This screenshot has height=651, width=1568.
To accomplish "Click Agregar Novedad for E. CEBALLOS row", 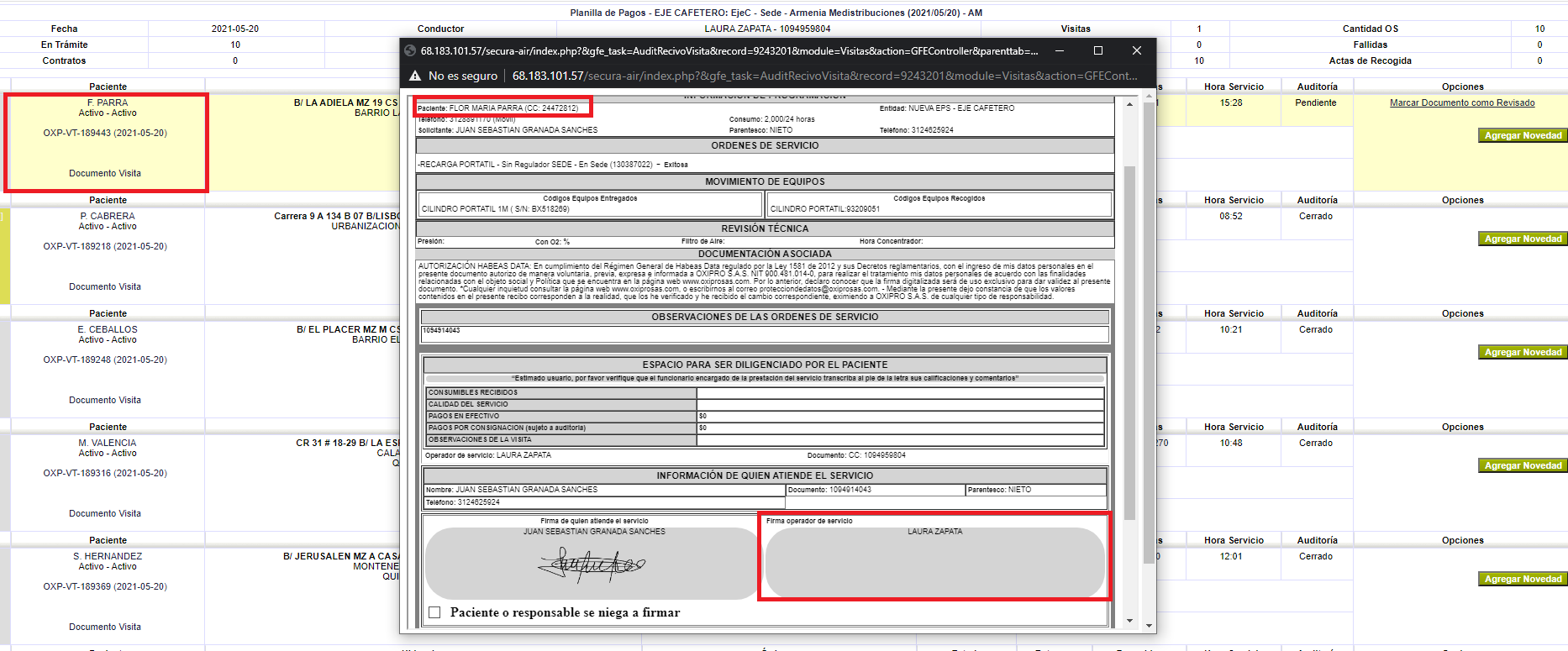I will pos(1523,352).
